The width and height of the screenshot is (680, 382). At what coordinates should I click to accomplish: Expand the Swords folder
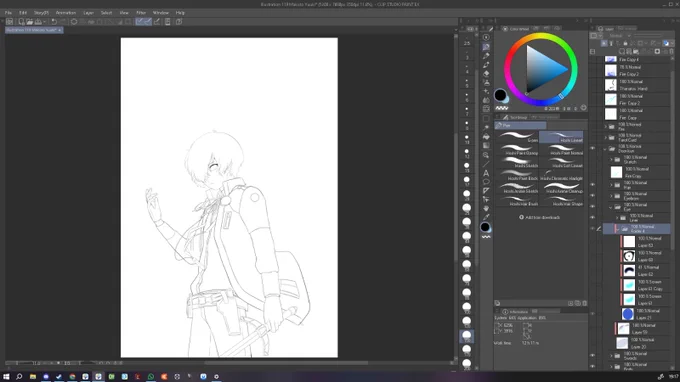click(x=611, y=356)
